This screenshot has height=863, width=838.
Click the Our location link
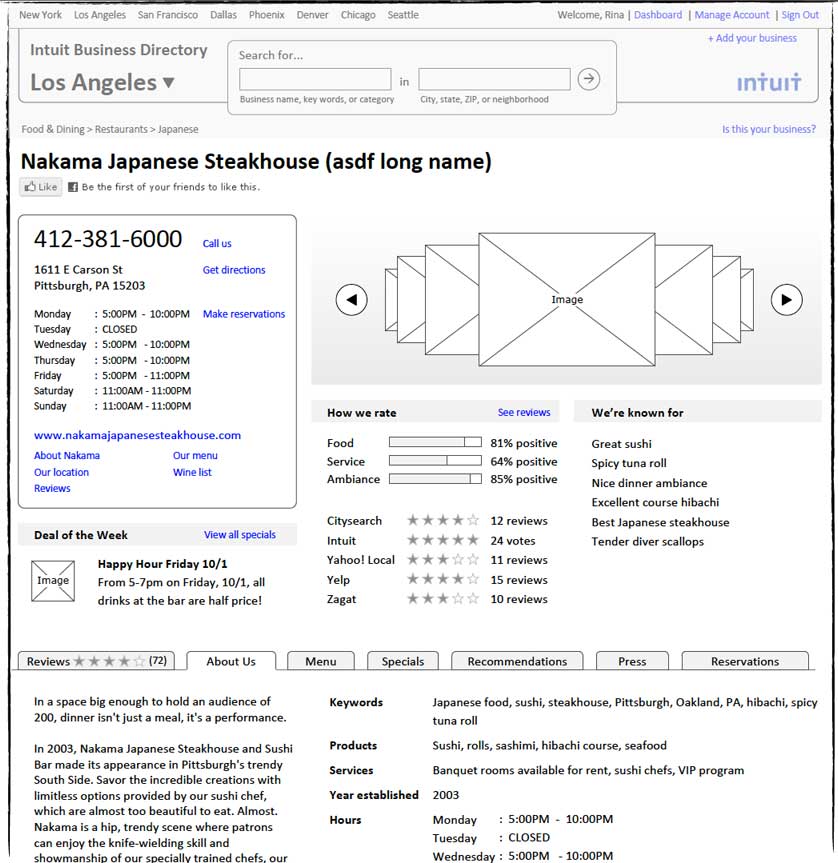(x=61, y=472)
